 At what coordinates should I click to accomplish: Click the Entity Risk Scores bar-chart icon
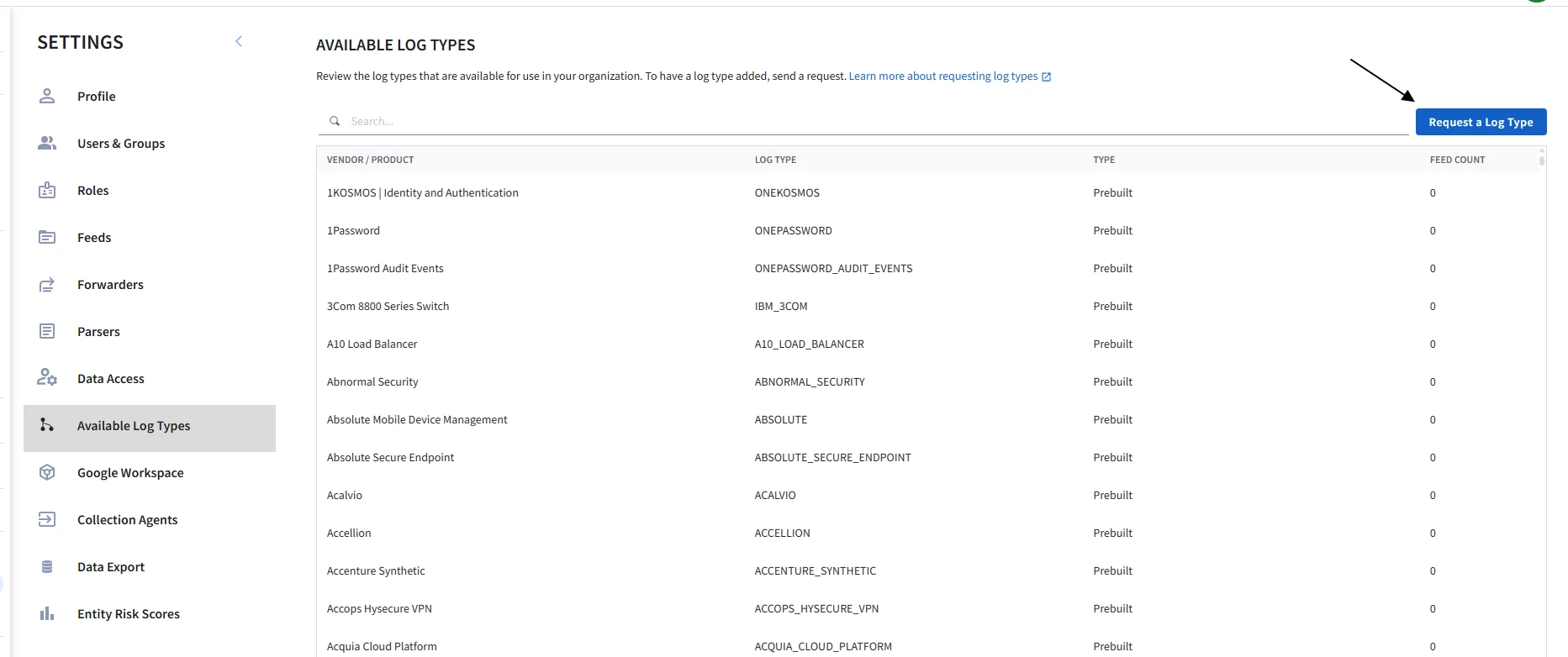click(x=47, y=613)
